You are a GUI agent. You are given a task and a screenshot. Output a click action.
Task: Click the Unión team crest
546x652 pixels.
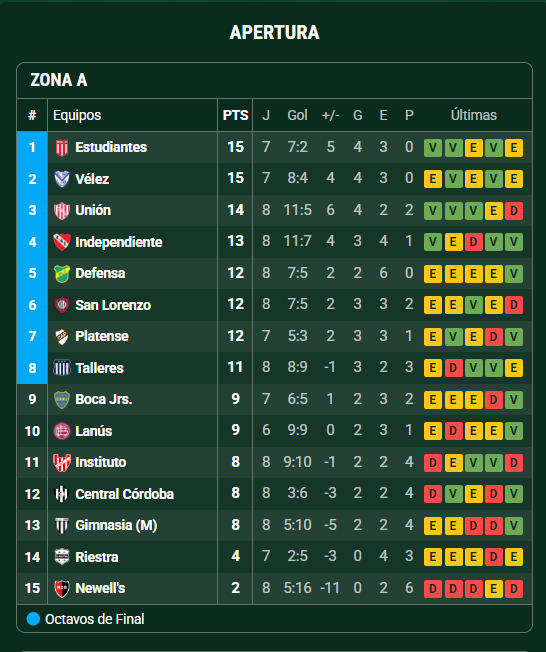coord(62,211)
